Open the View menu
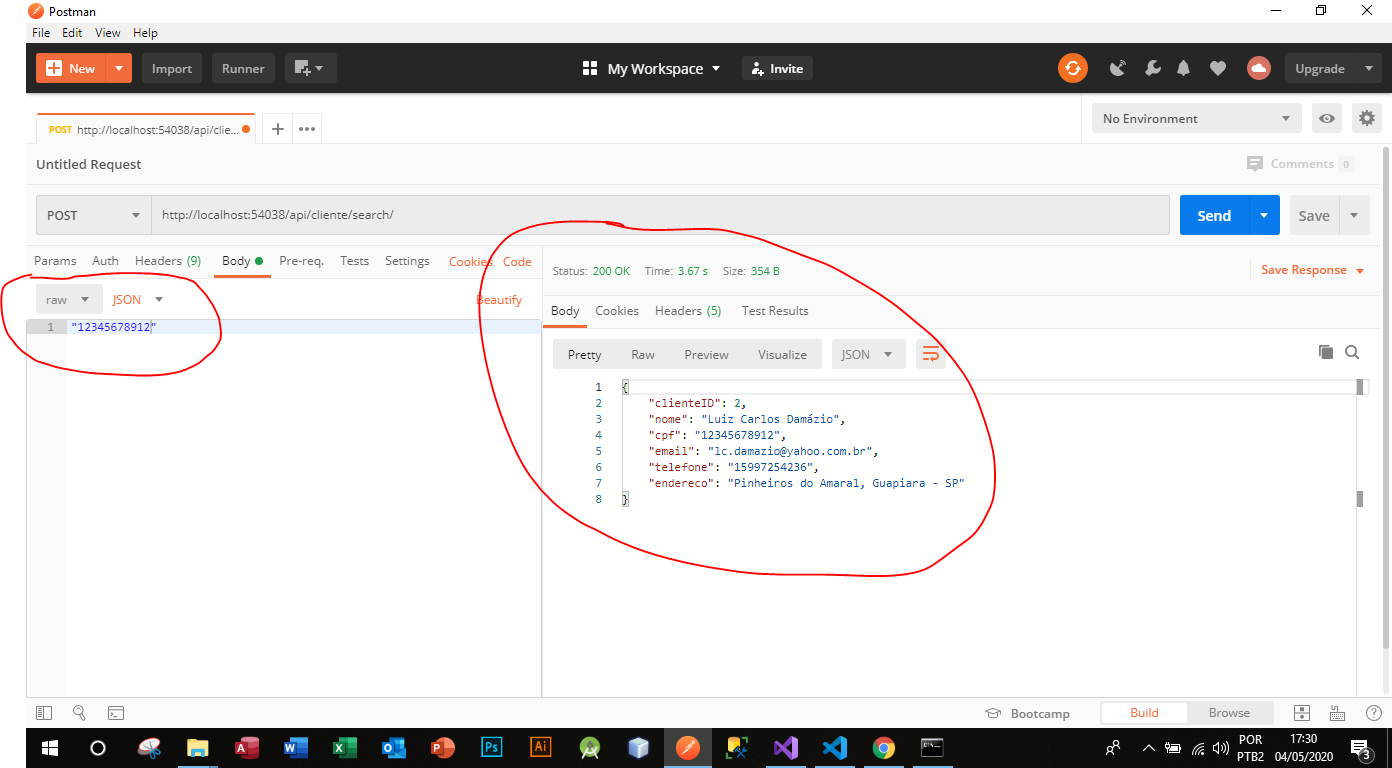Viewport: 1392px width, 768px height. pyautogui.click(x=108, y=32)
